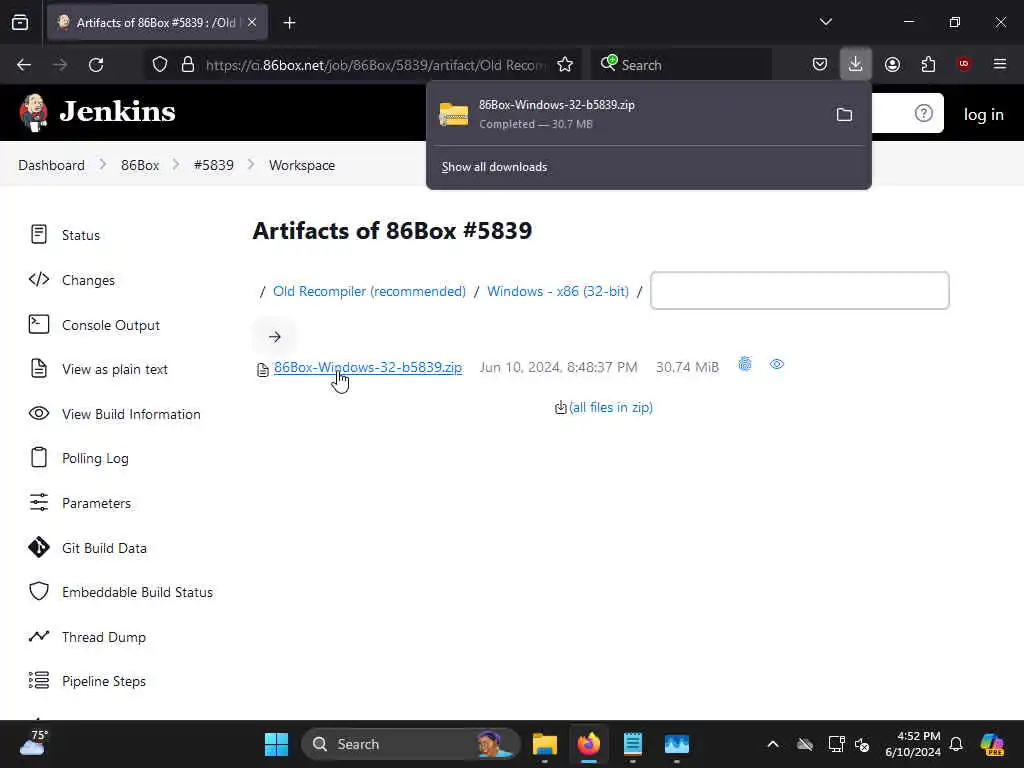
Task: Open tracking protection shield info
Action: [160, 65]
